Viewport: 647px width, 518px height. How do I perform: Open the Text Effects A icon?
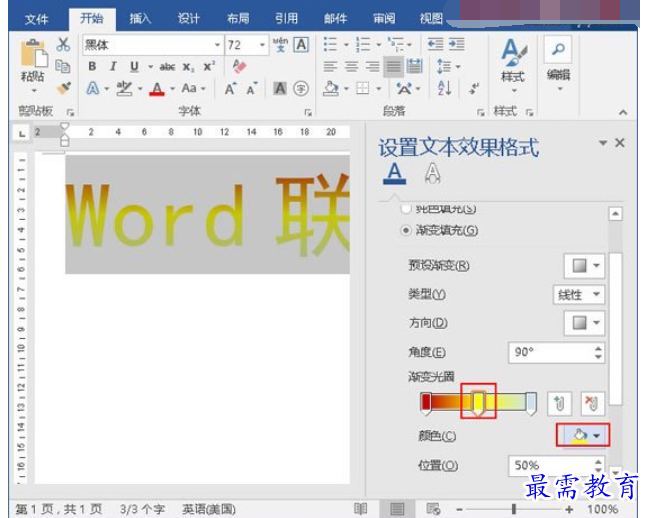coord(93,88)
